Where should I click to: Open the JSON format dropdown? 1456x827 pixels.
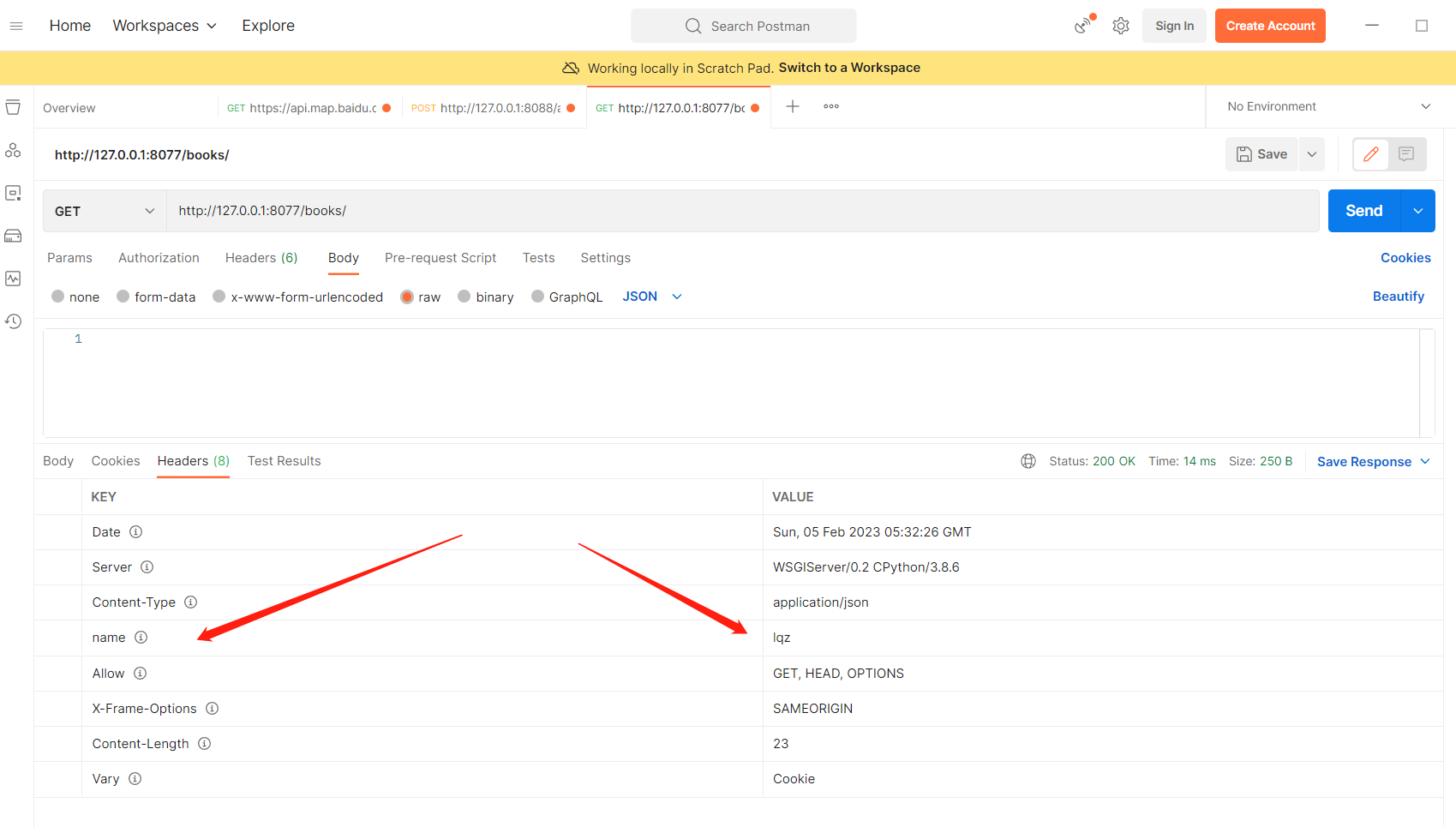click(652, 297)
